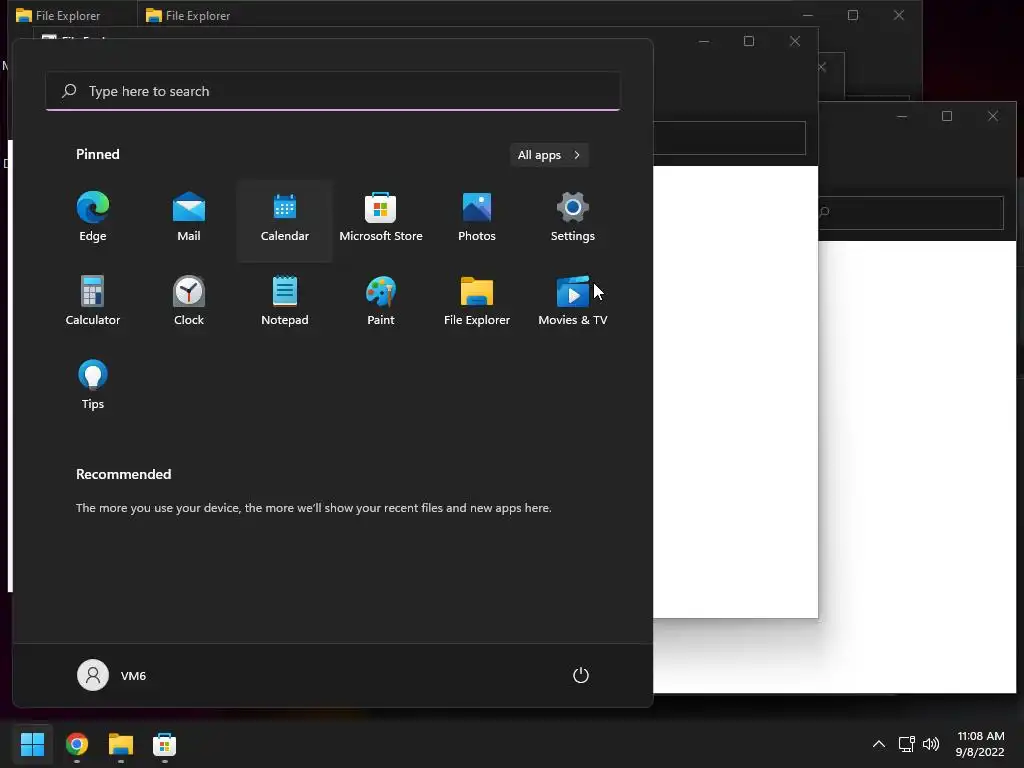Open network status tray icon
This screenshot has height=768, width=1024.
(906, 744)
